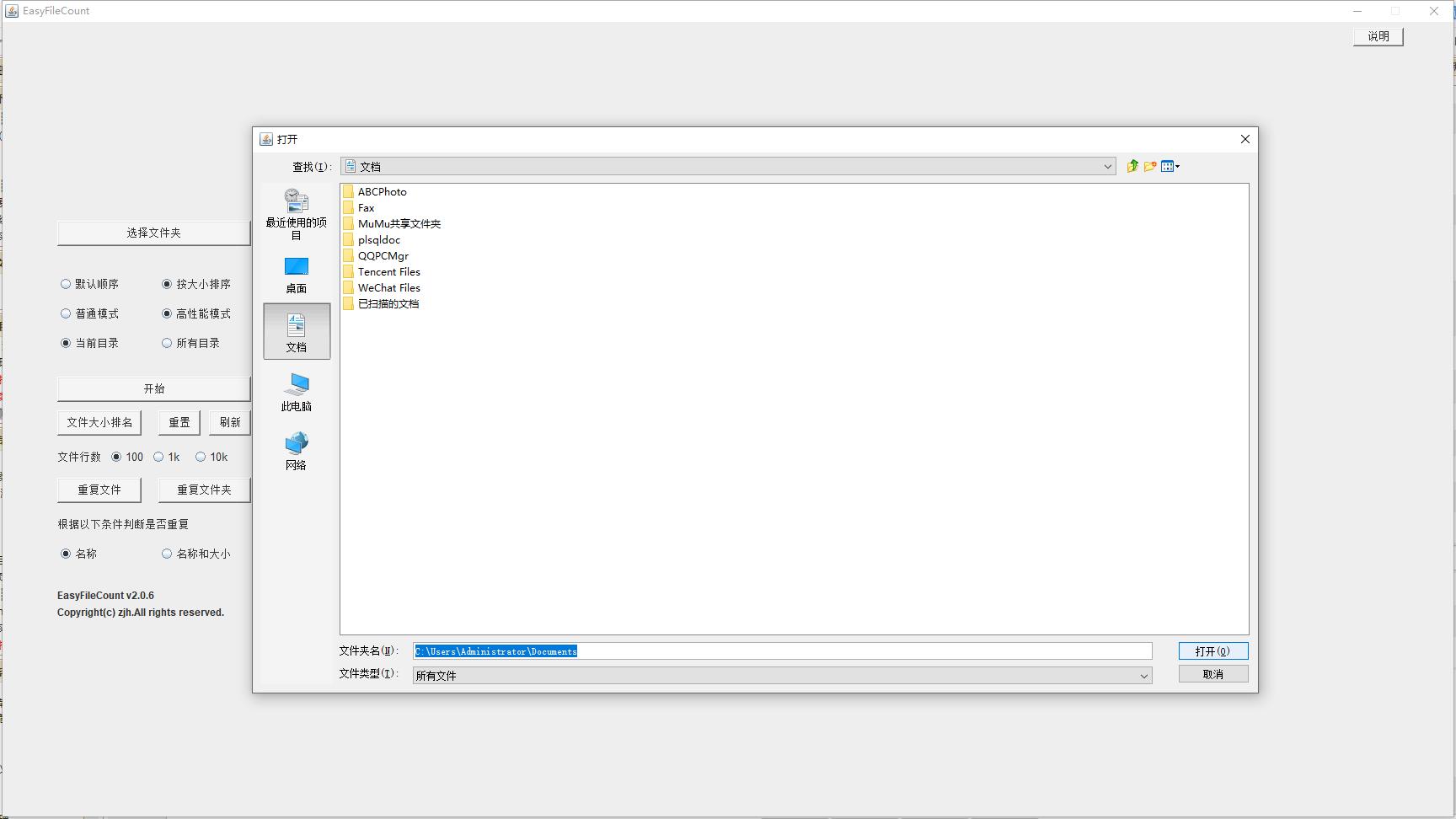The image size is (1456, 819).
Task: Choose 高性能模式 radio option
Action: click(167, 313)
